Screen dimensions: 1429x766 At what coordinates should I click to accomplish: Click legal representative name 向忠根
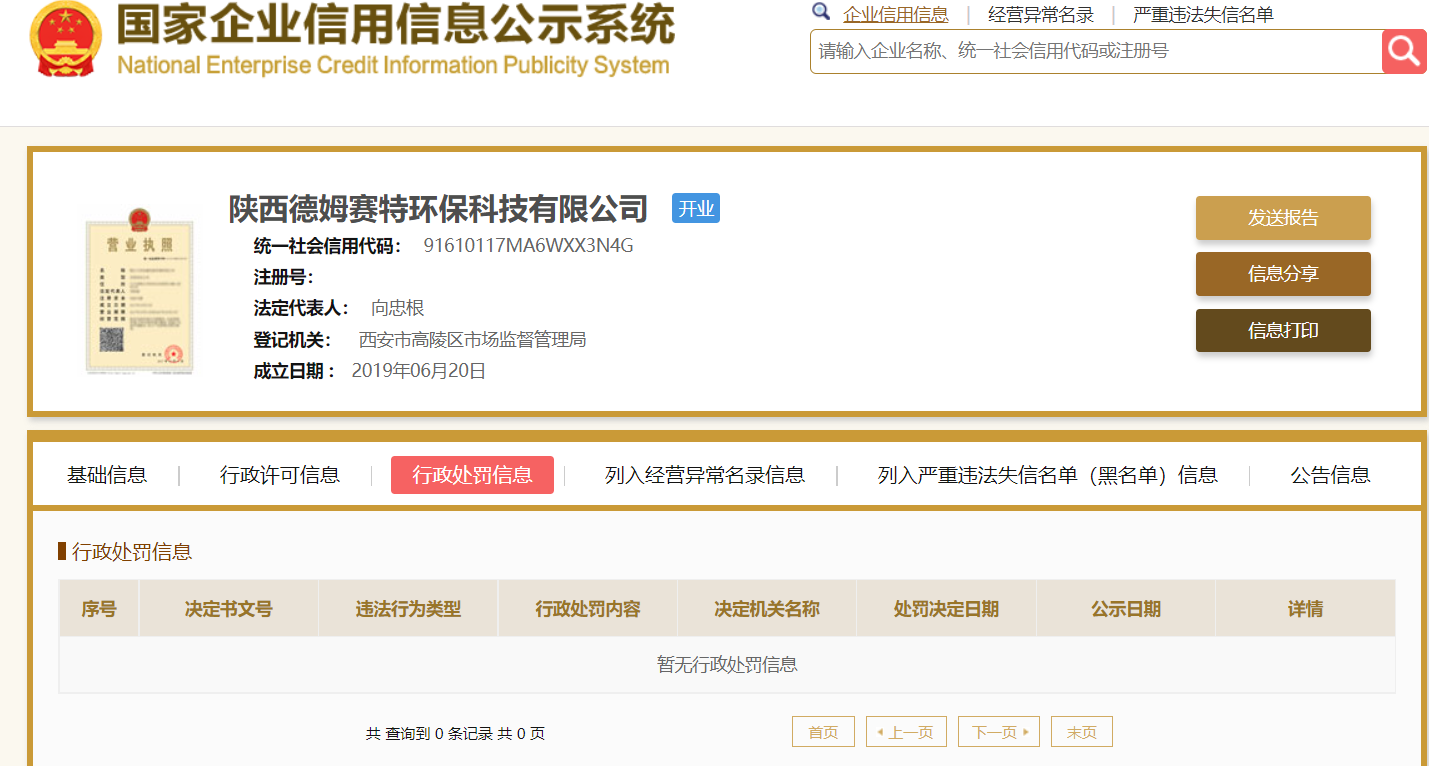[398, 308]
